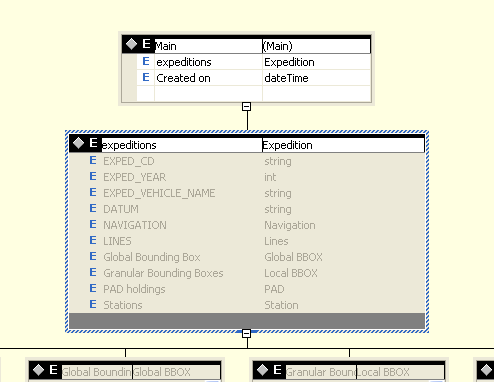Screen dimensions: 494x382
Task: Select the dateTime type cell
Action: 316,78
